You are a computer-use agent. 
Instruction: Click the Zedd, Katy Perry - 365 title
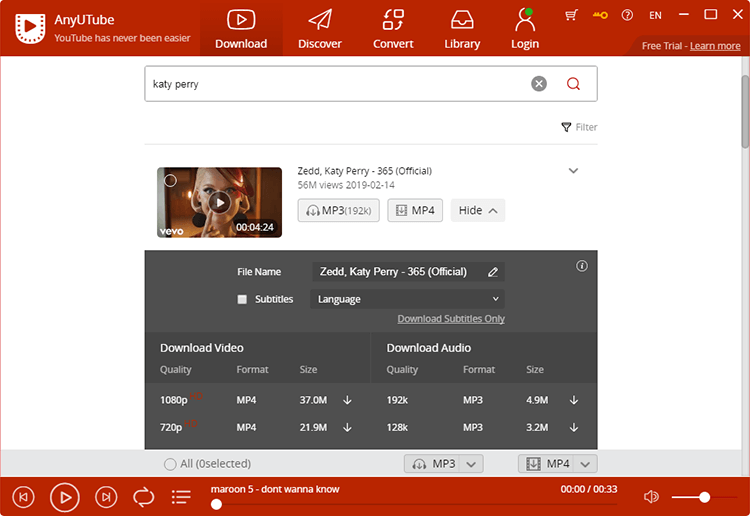pos(364,171)
